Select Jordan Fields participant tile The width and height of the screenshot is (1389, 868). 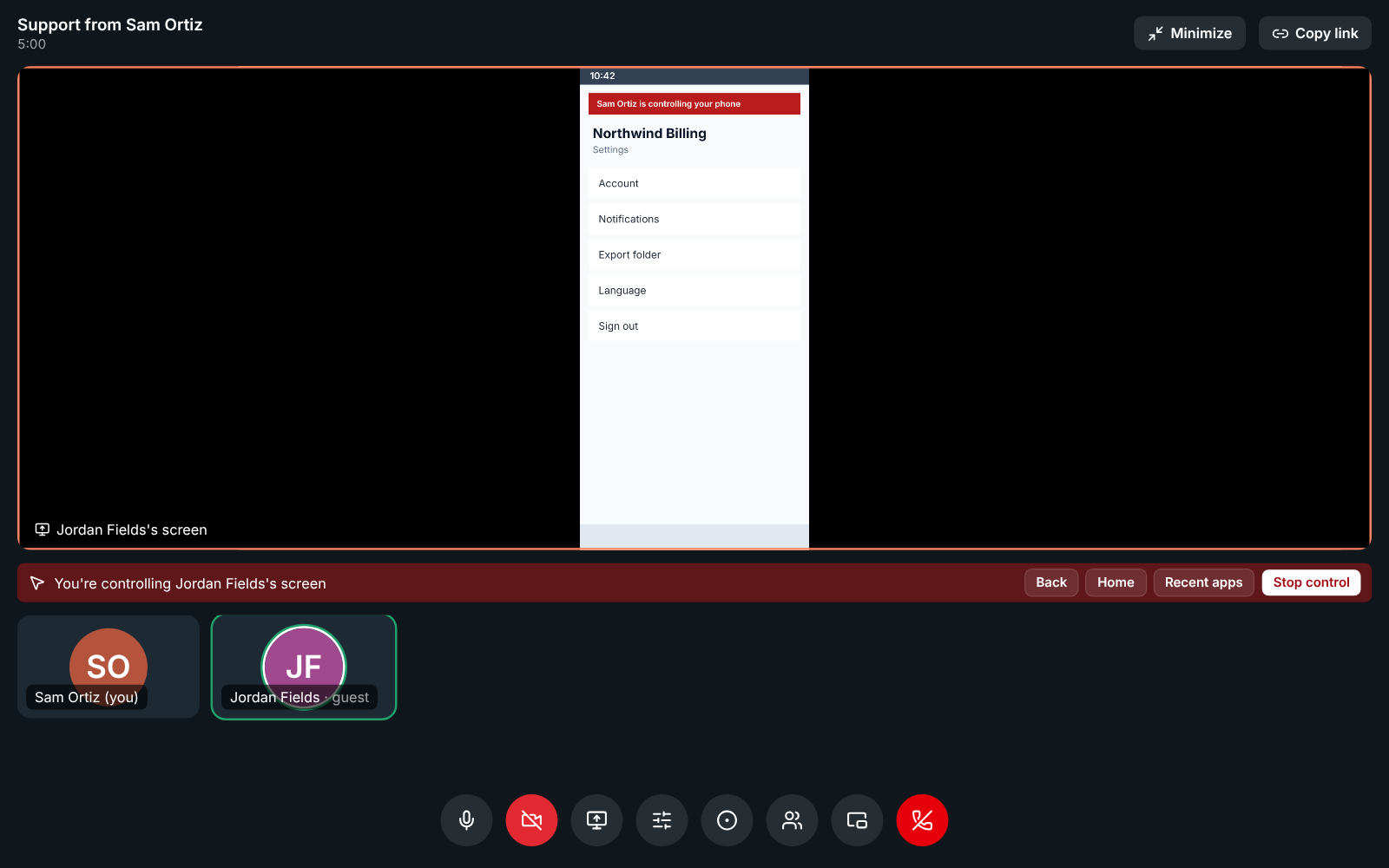(304, 667)
